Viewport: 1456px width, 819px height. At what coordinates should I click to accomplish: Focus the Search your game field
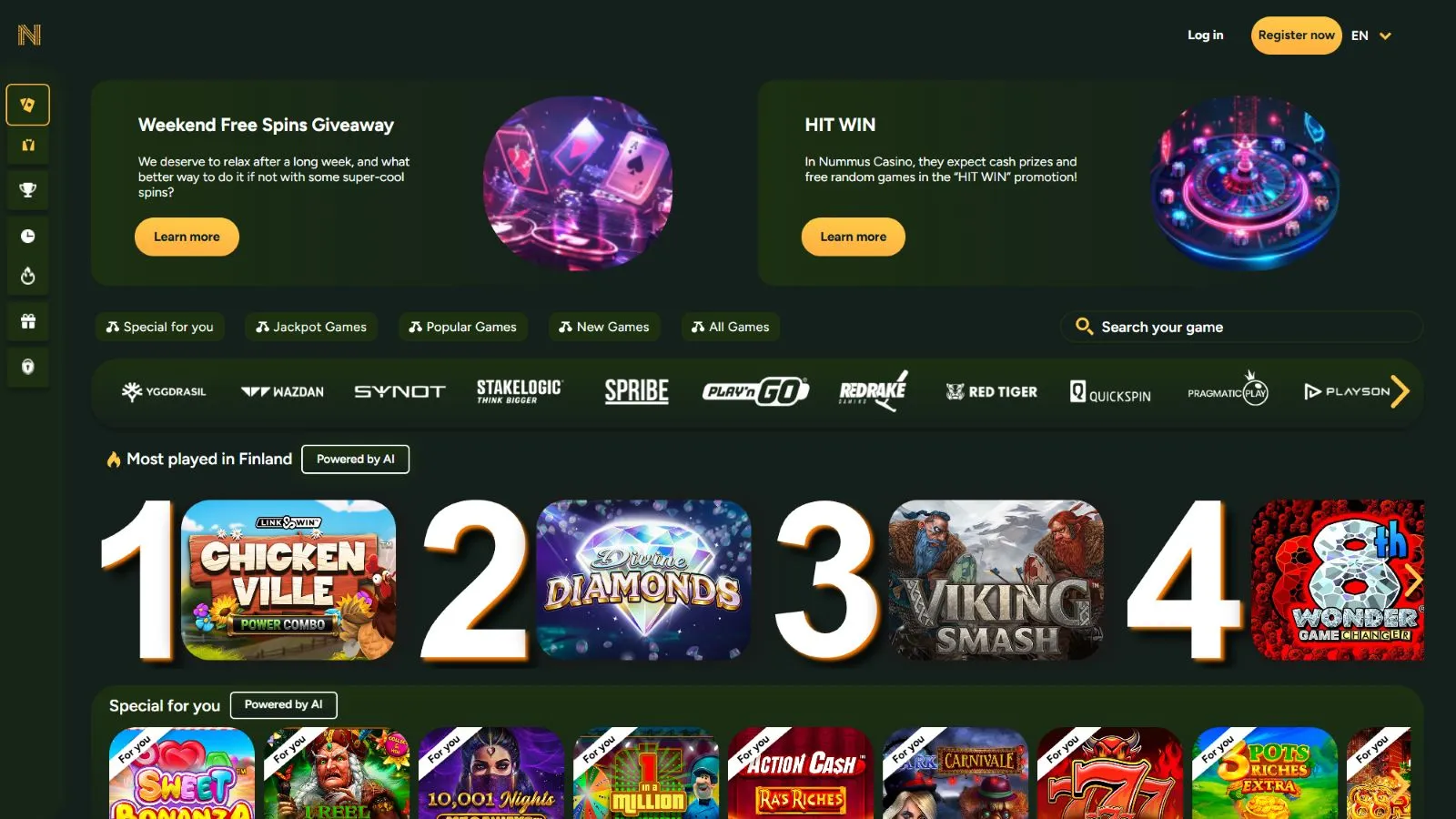[1241, 327]
